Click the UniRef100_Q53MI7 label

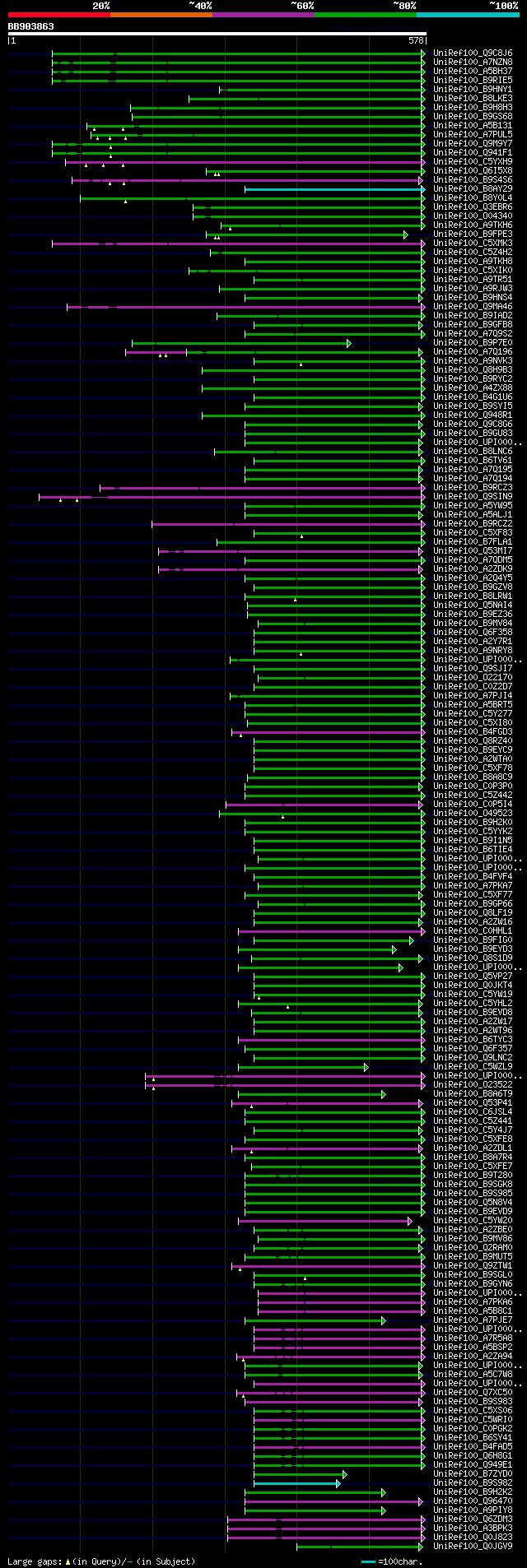(x=473, y=551)
